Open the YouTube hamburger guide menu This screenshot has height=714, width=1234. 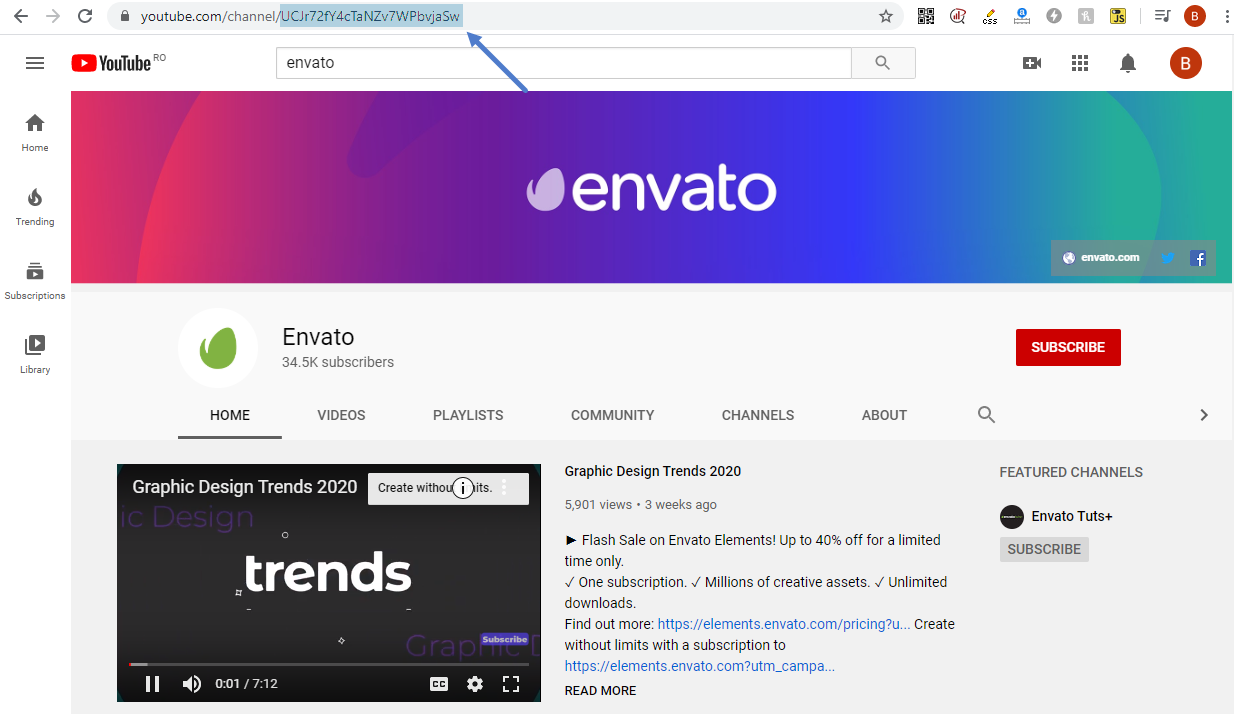pos(35,63)
